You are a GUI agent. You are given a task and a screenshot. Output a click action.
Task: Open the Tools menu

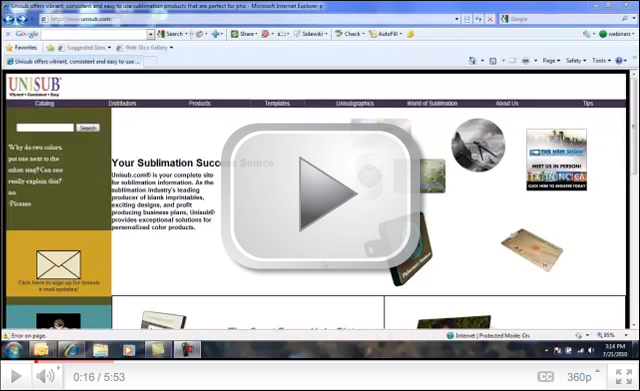(601, 60)
